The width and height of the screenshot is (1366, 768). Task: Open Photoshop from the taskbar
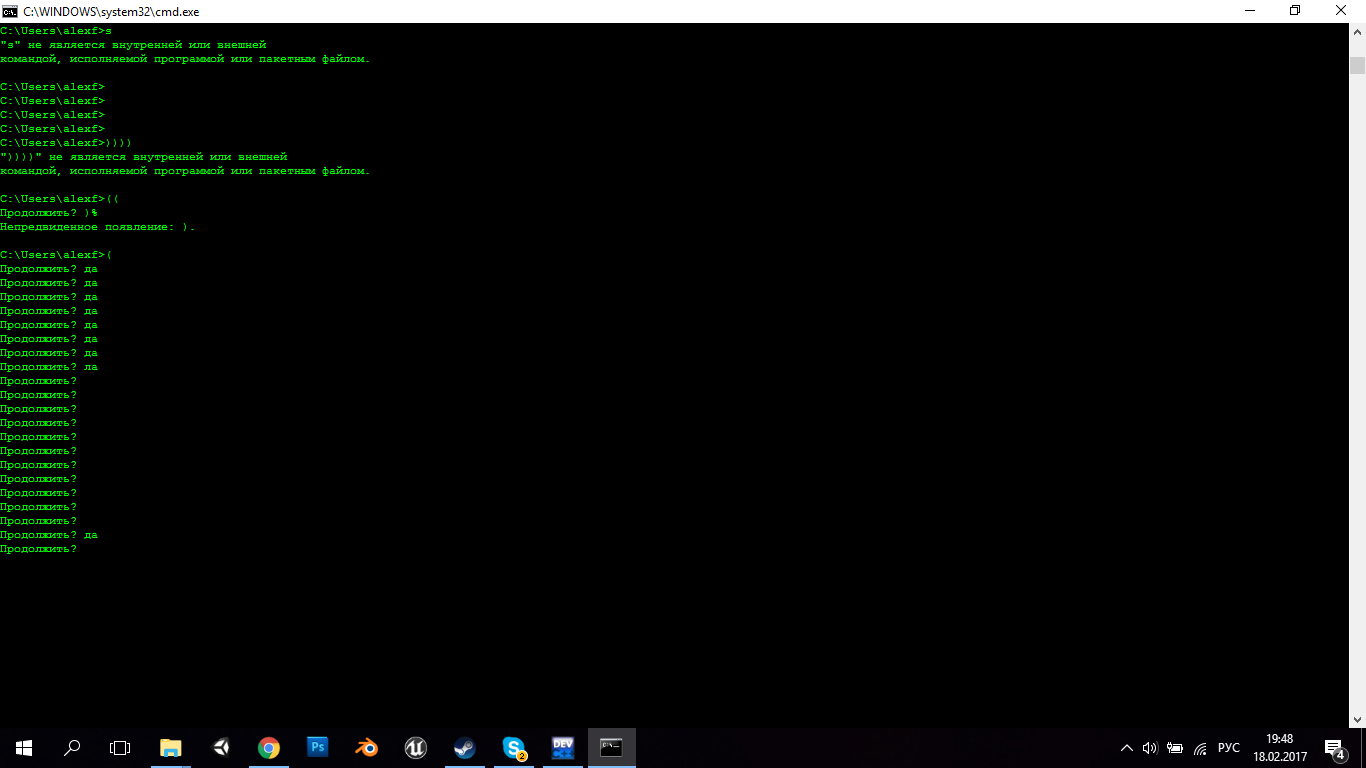click(x=318, y=747)
